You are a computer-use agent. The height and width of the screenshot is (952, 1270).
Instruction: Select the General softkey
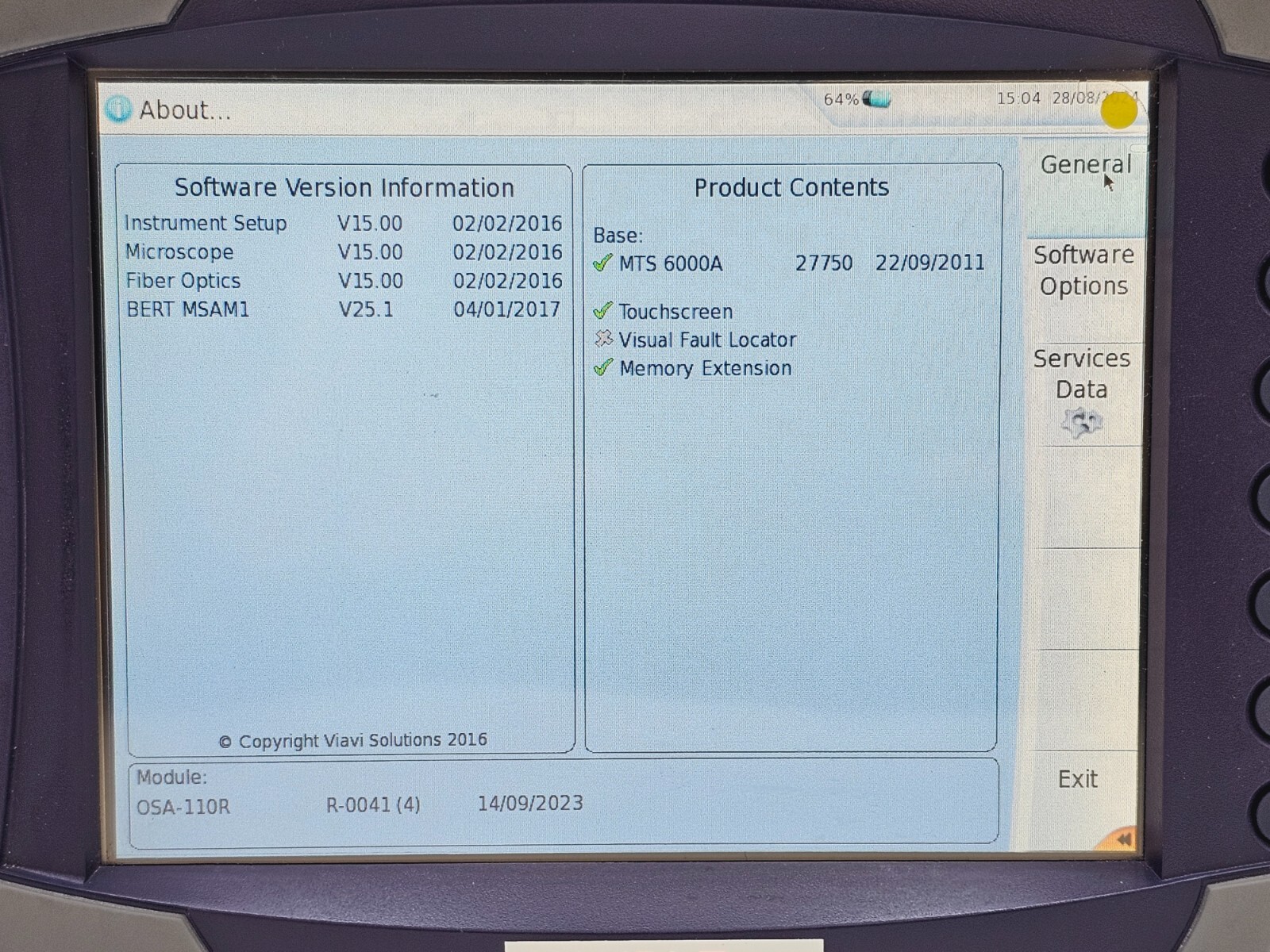[x=1084, y=187]
